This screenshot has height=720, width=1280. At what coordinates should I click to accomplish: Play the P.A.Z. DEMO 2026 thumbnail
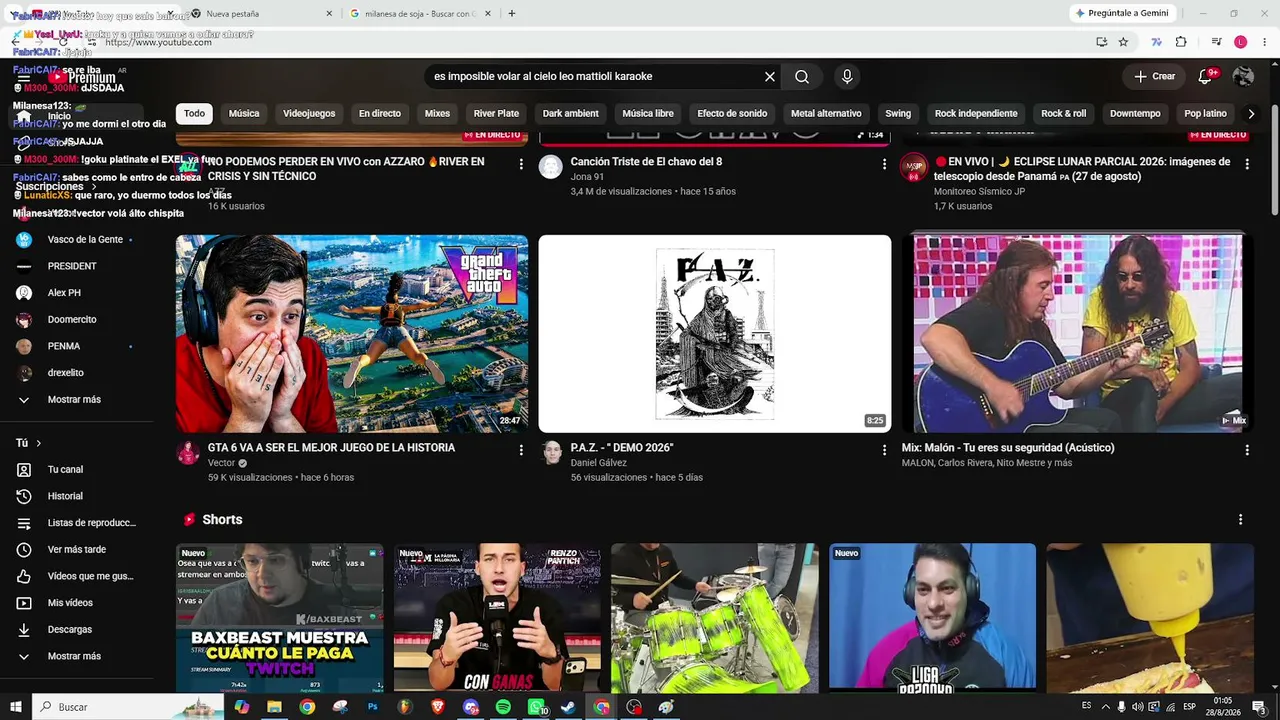click(x=715, y=334)
